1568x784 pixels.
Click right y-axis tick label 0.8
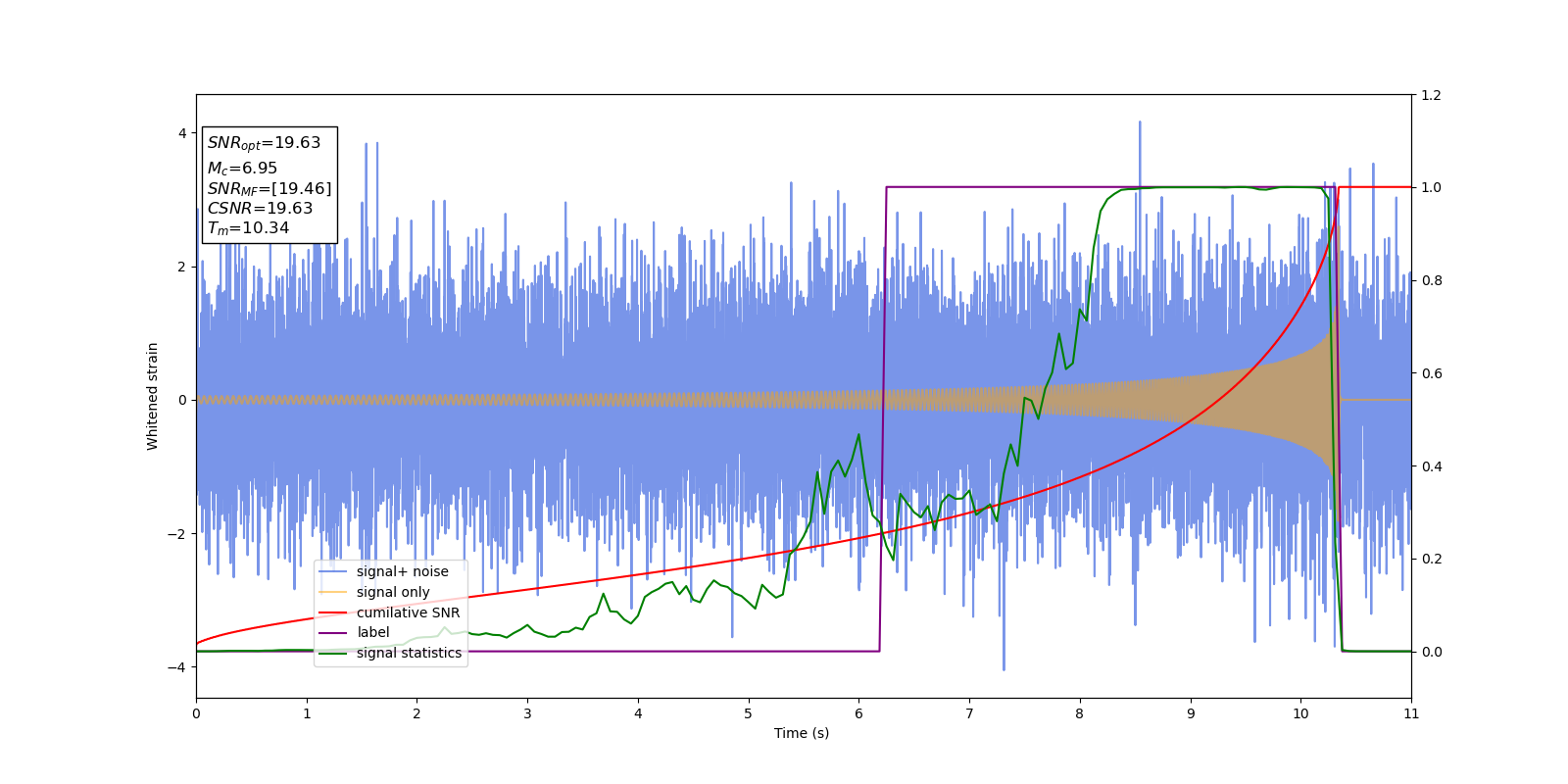pos(1431,280)
